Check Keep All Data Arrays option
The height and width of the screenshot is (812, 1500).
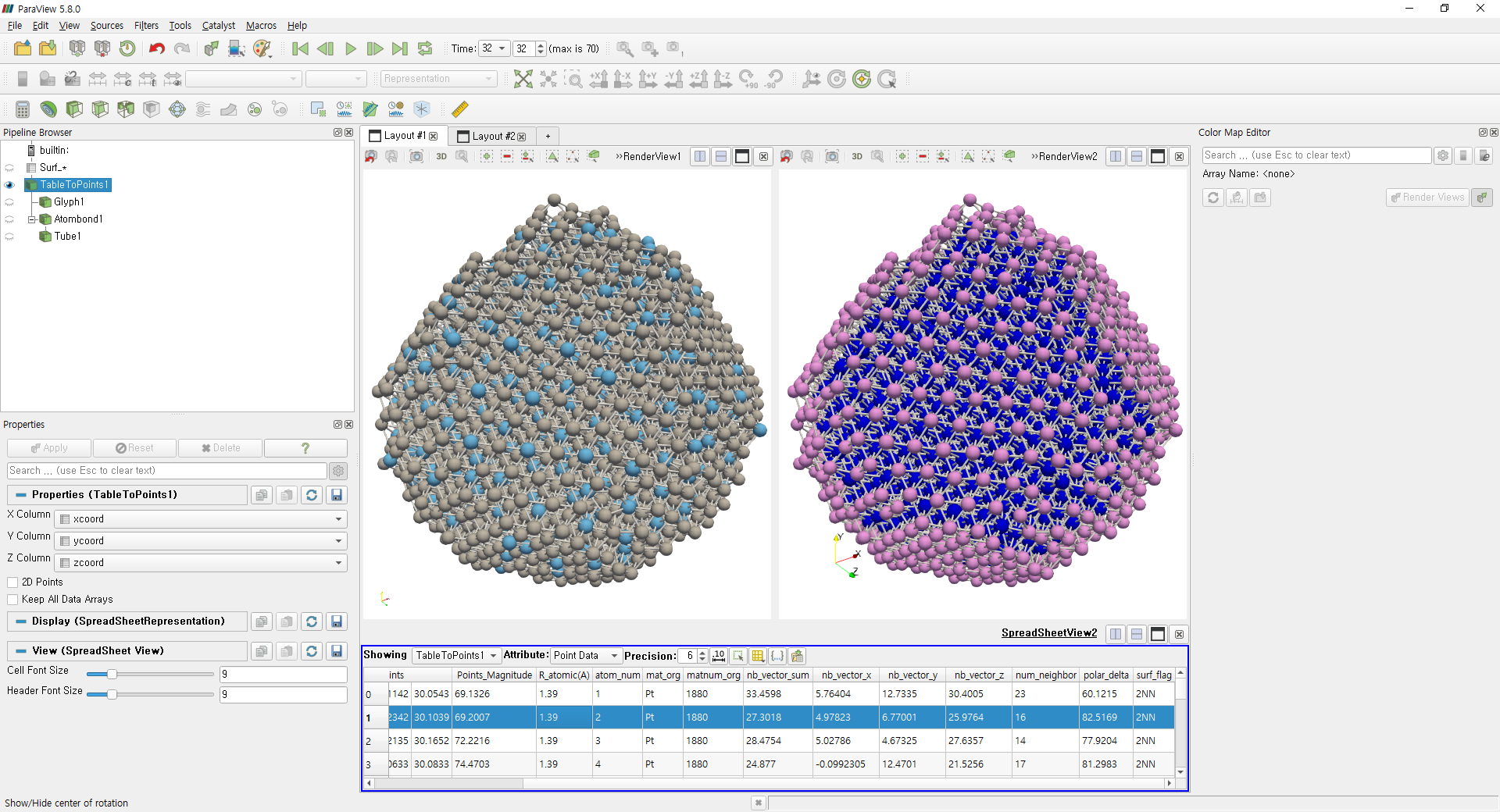[12, 600]
